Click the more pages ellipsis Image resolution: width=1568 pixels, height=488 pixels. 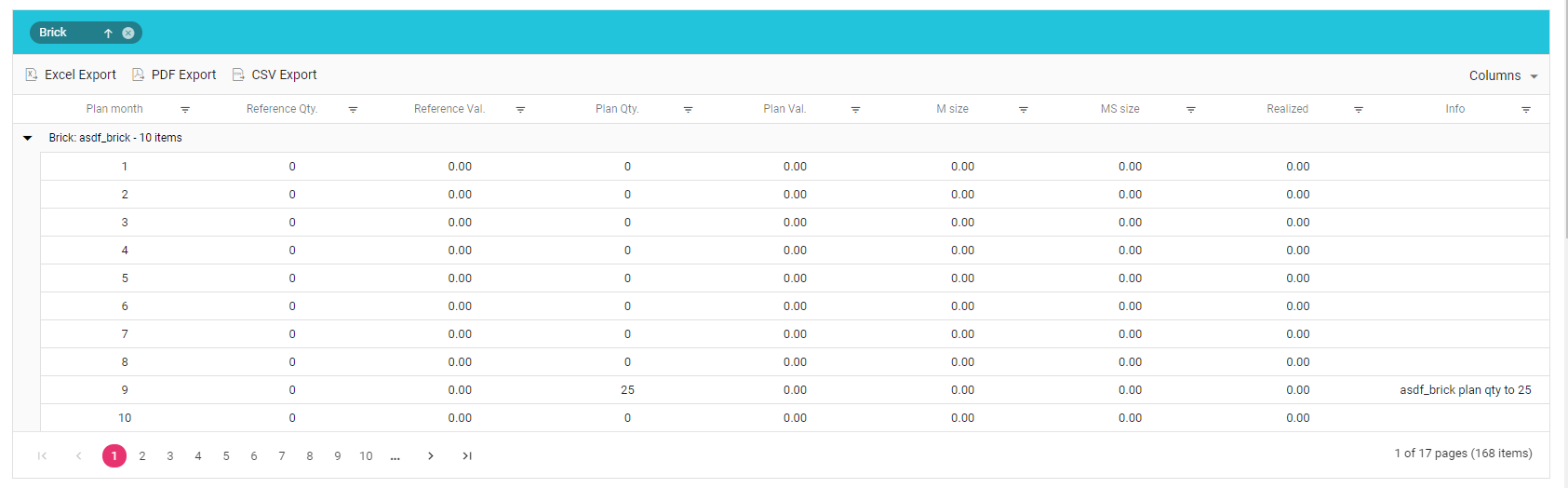(395, 455)
